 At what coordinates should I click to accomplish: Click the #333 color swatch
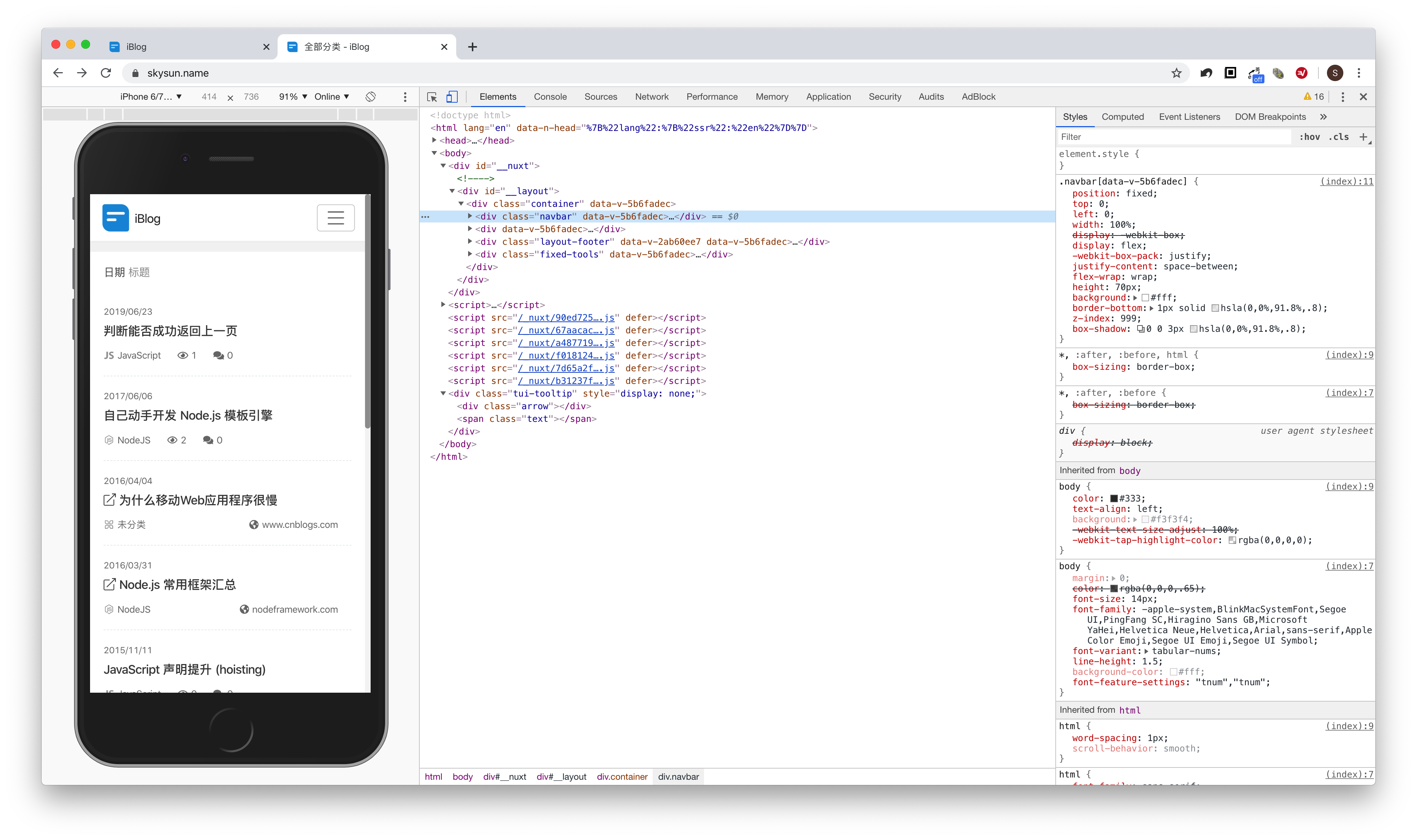1114,498
